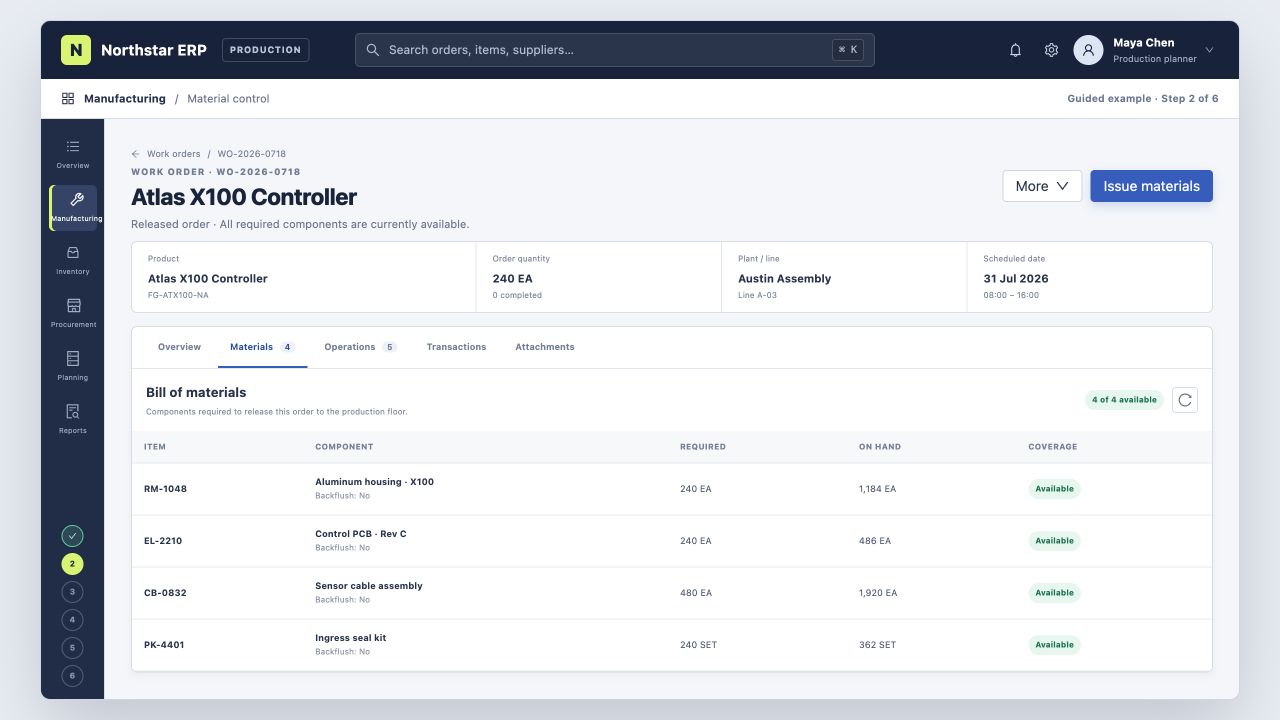Select Manufacturing in the left sidebar
Screen dimensions: 1280x720
pyautogui.click(x=73, y=208)
